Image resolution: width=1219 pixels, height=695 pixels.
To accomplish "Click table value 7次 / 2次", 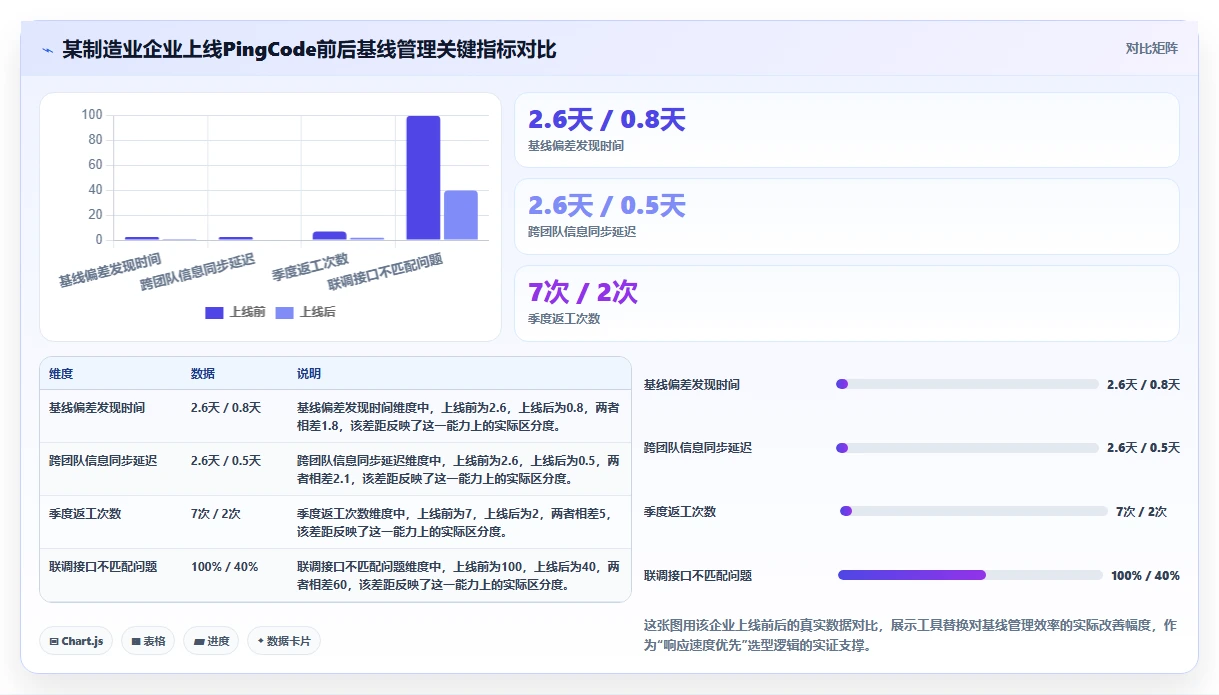I will coord(216,514).
